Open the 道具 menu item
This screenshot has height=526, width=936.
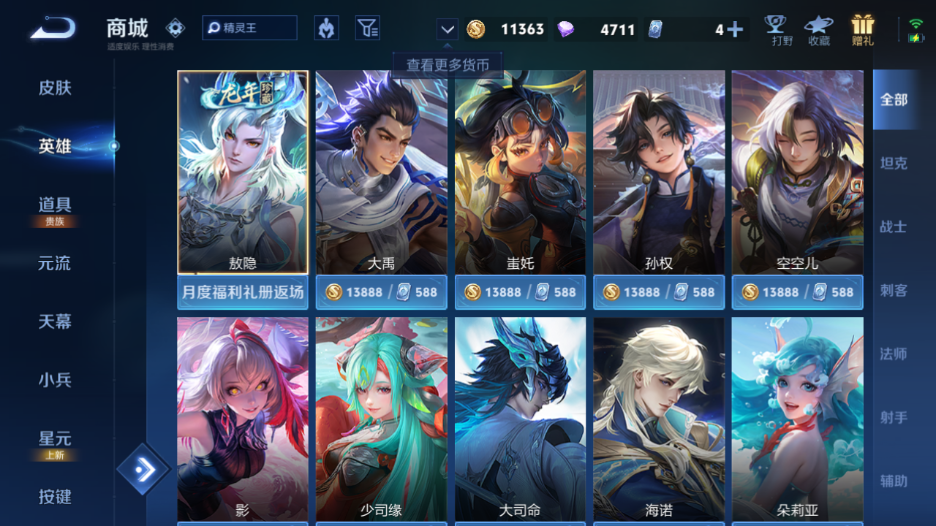click(55, 205)
